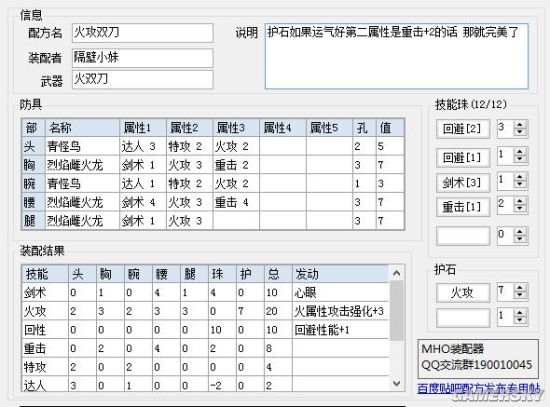Image resolution: width=550 pixels, height=407 pixels.
Task: Select the 达人 row in 装配结果
Action: (x=206, y=385)
